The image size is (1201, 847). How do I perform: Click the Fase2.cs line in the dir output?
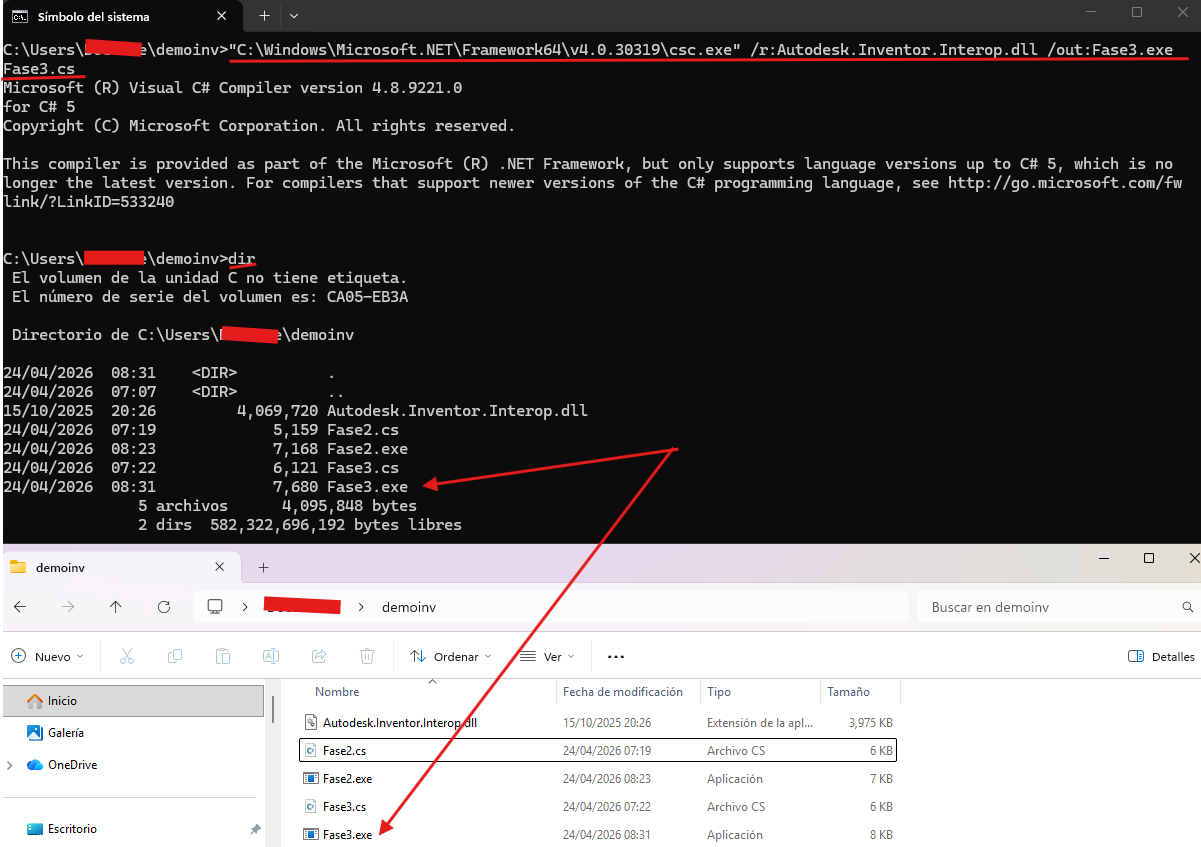tap(201, 430)
